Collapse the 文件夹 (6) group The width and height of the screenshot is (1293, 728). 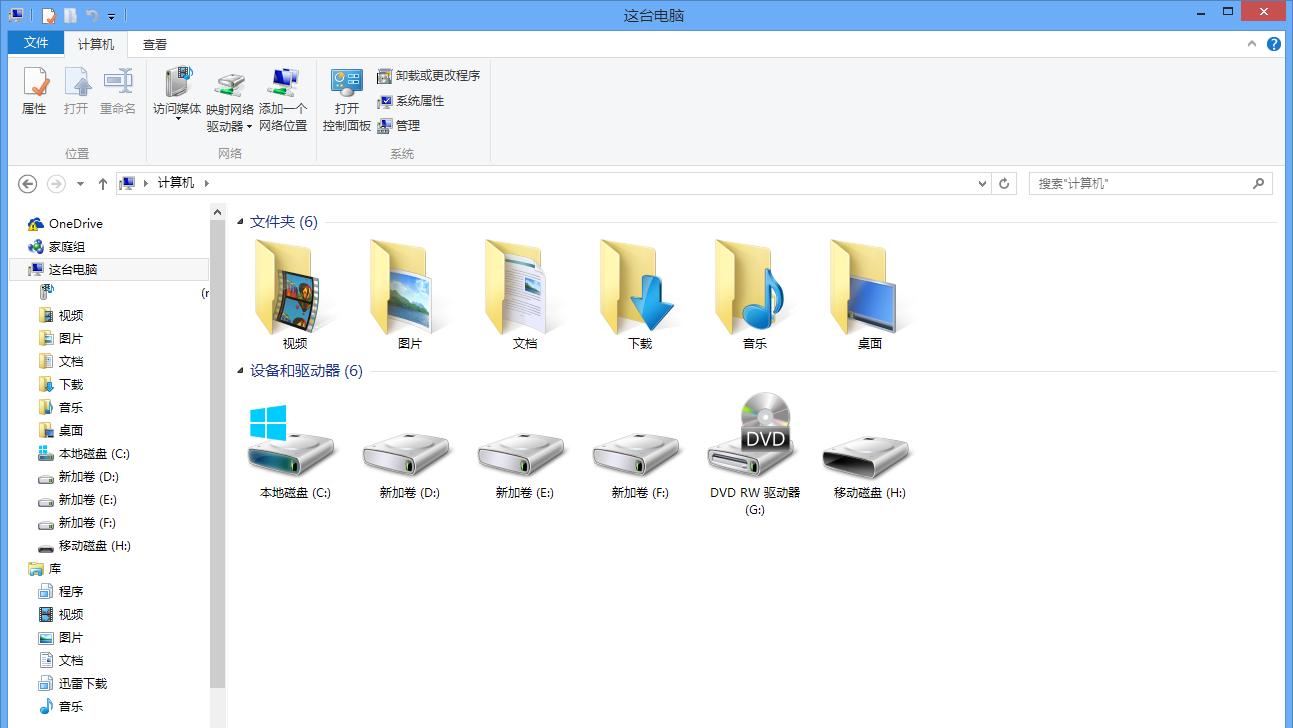coord(240,222)
